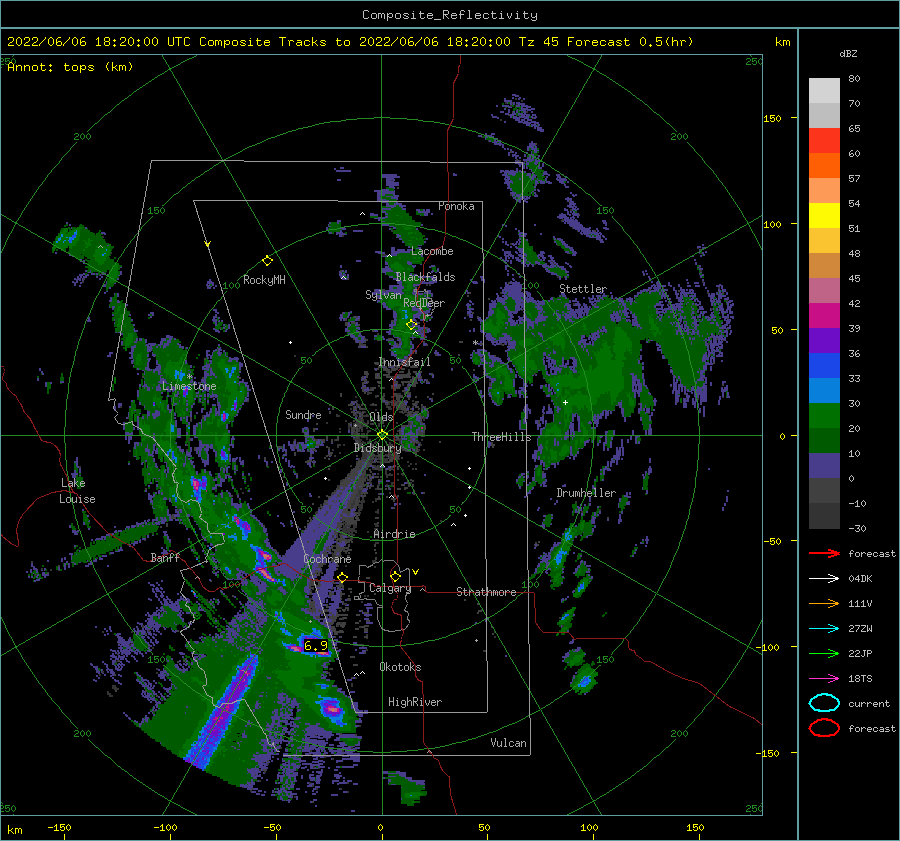Select the orange 111V track arrow
The height and width of the screenshot is (841, 900).
[824, 603]
